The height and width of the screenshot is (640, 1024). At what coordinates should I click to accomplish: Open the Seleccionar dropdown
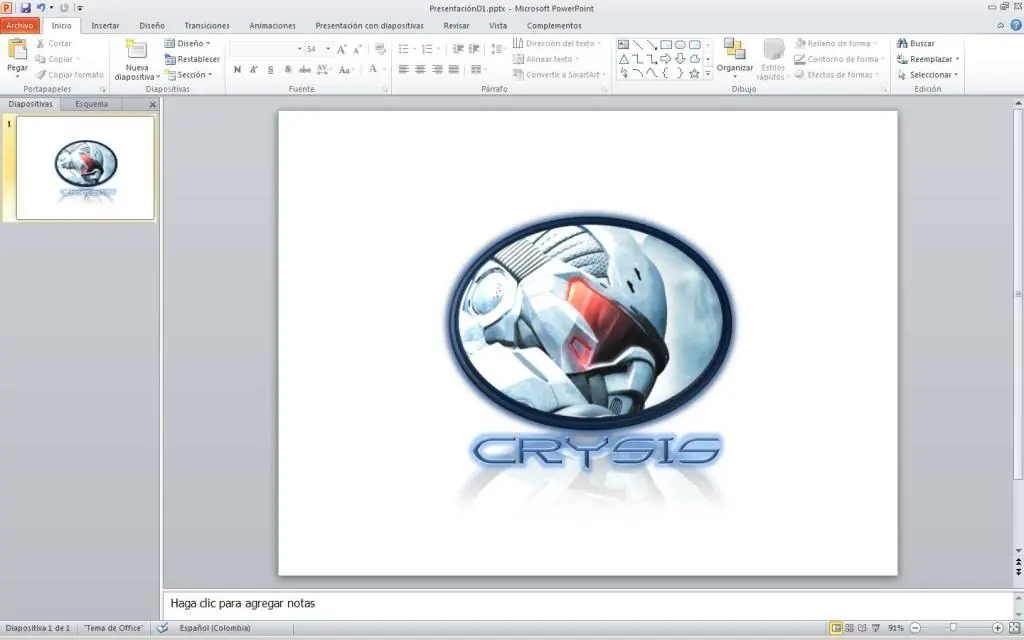pos(927,74)
